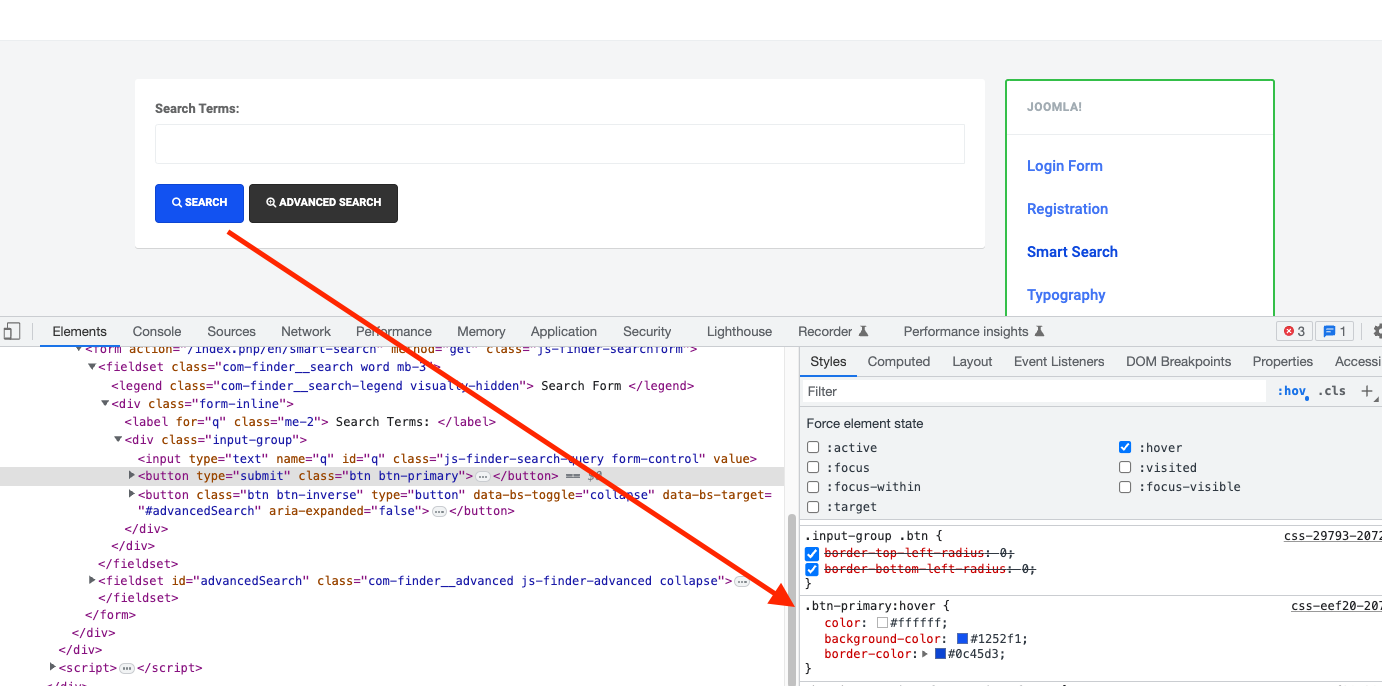Click ellipsis inside the btn-primary button node
The image size is (1382, 686).
(x=482, y=477)
